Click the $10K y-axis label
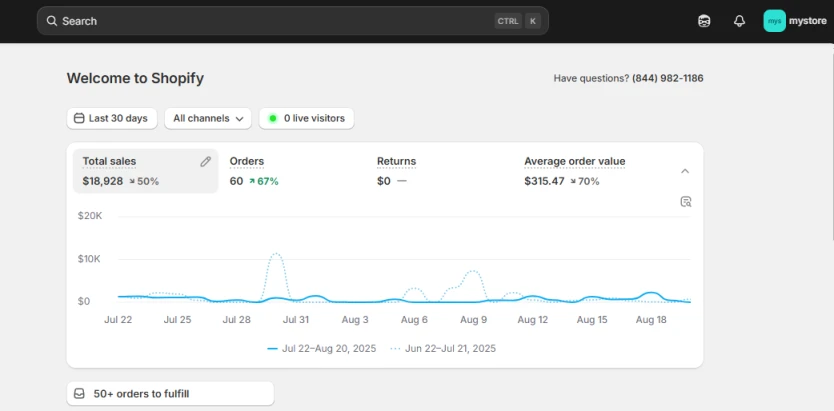 pyautogui.click(x=89, y=259)
